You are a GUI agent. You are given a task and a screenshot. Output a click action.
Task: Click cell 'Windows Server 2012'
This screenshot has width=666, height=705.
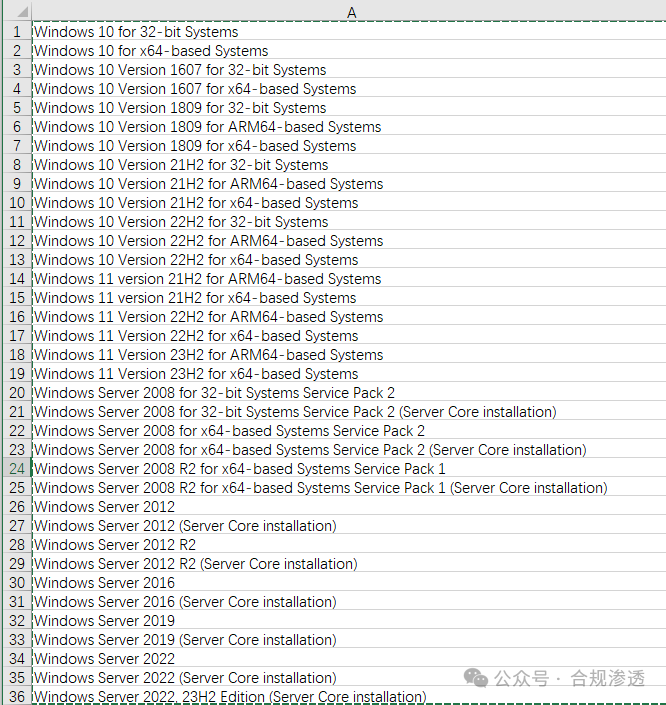[x=349, y=507]
